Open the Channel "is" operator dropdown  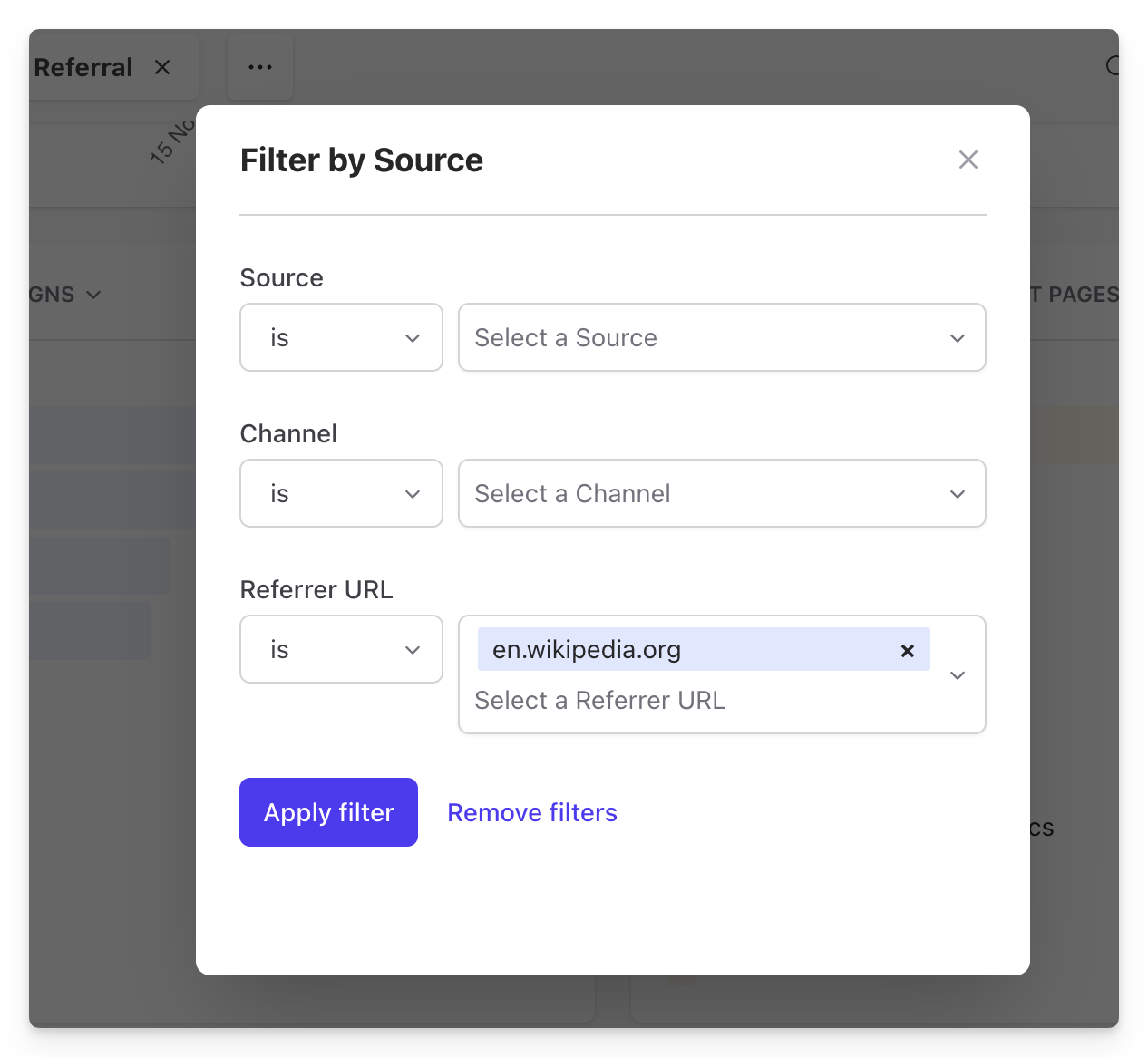click(x=341, y=494)
